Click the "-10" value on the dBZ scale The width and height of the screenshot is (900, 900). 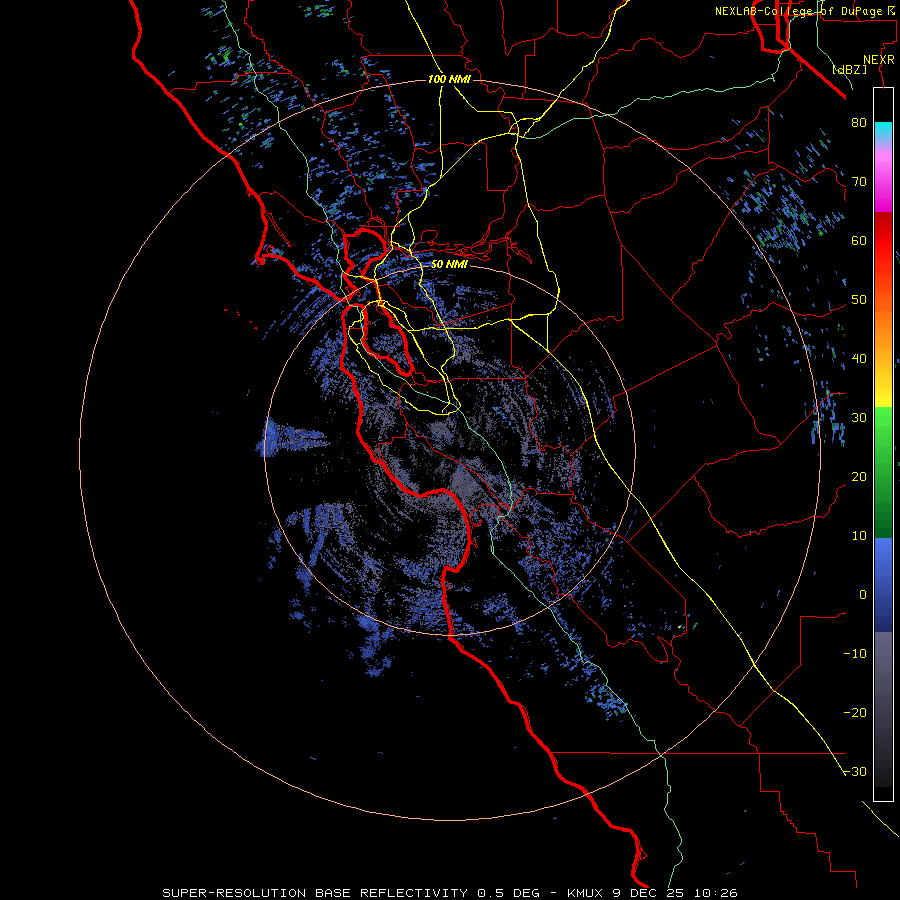pos(855,654)
